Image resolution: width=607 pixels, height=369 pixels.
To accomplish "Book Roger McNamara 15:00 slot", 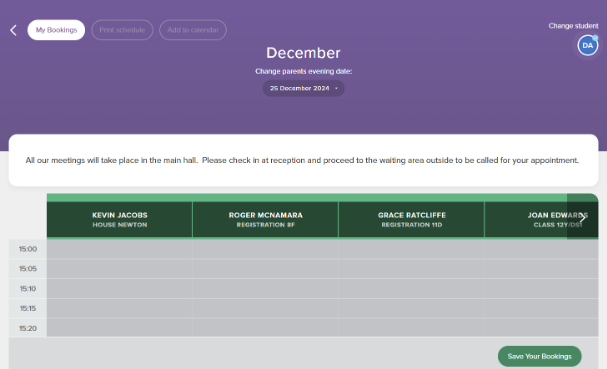I will pyautogui.click(x=266, y=249).
